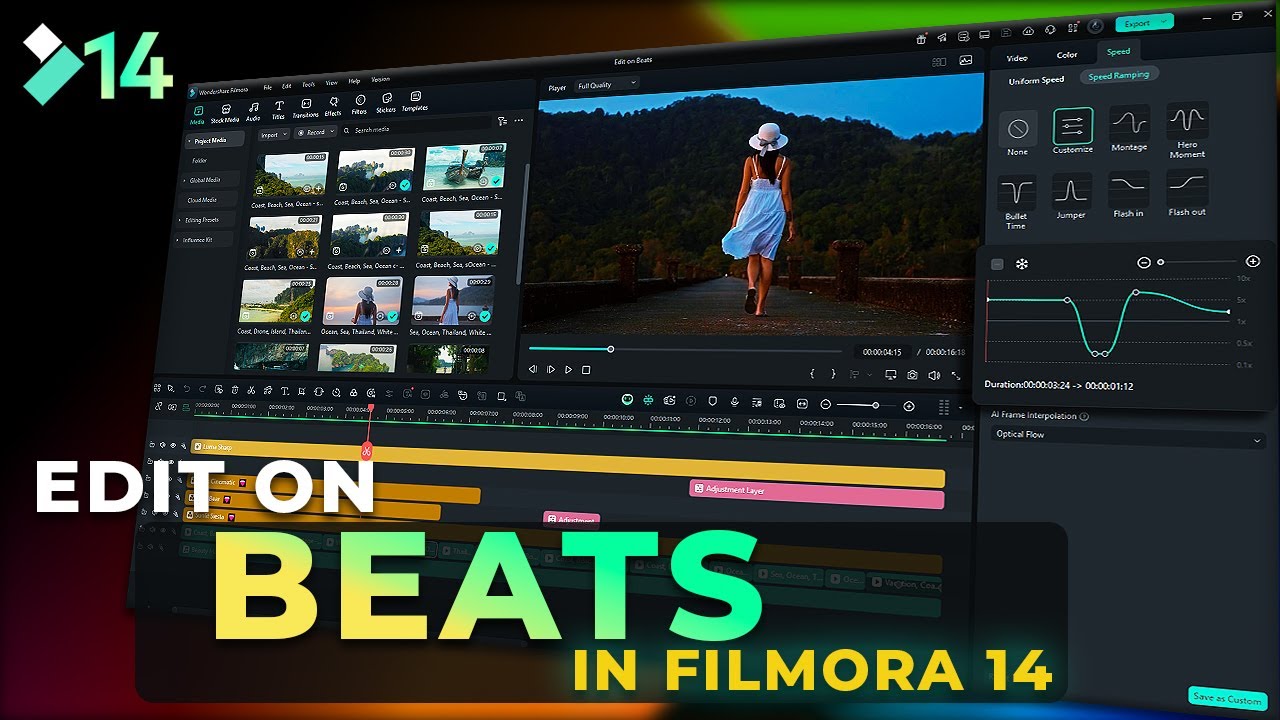1280x720 pixels.
Task: Click the Save as Custom button
Action: 1228,698
